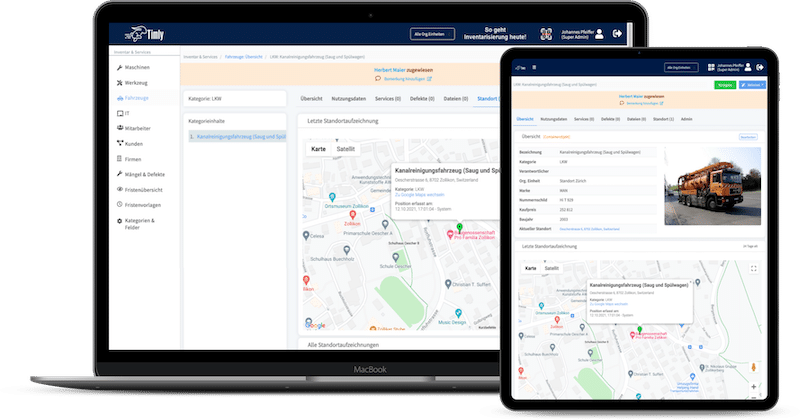The height and width of the screenshot is (420, 800).
Task: Tap logout icon in tablet header
Action: point(760,67)
